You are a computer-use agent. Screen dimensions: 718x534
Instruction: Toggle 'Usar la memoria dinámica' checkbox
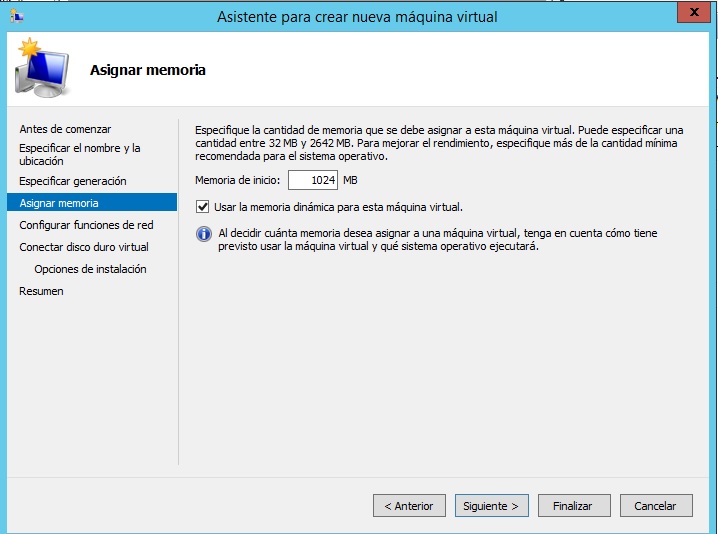pos(202,207)
